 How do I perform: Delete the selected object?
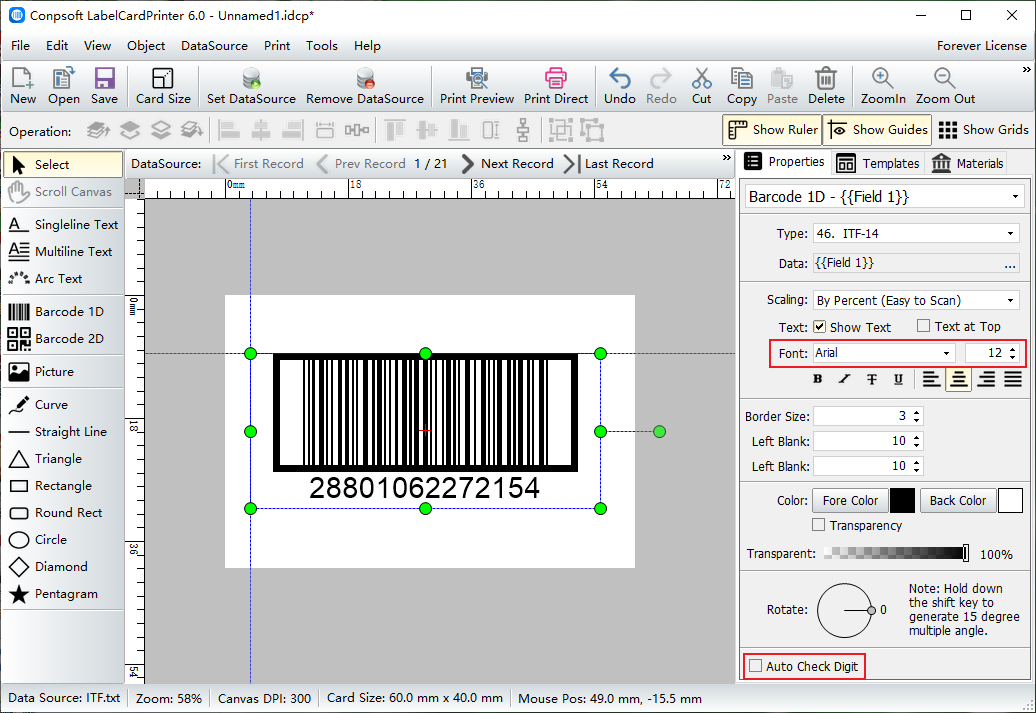[x=826, y=86]
